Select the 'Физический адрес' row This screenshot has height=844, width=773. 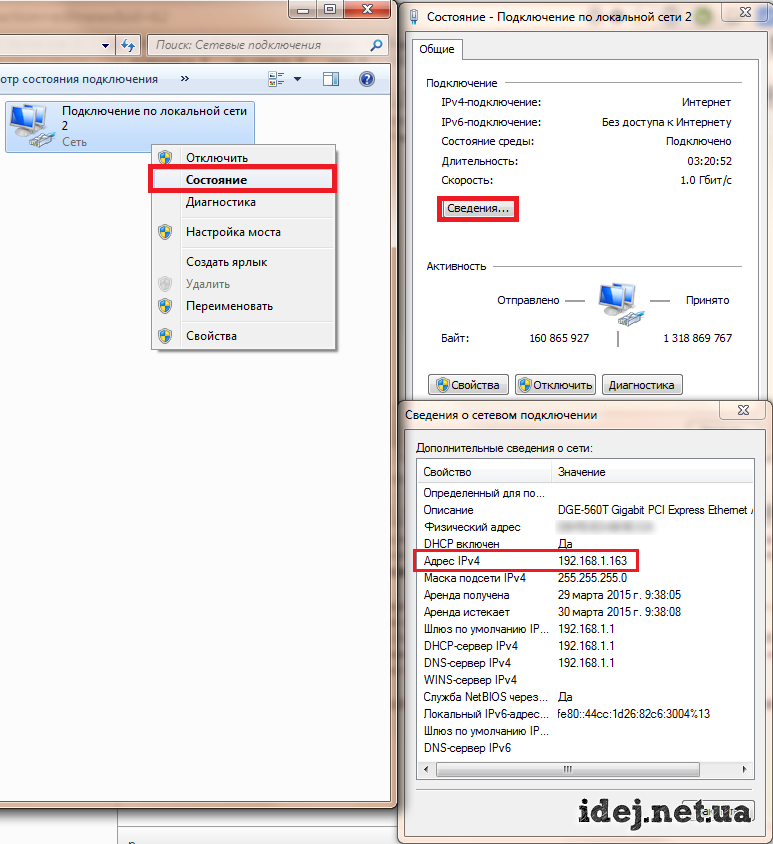(585, 527)
